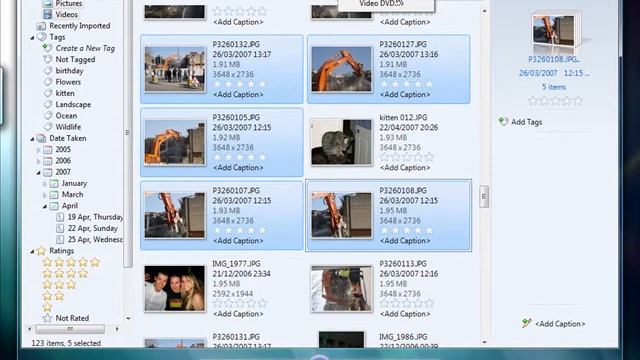Click the March month icon

coord(54,195)
